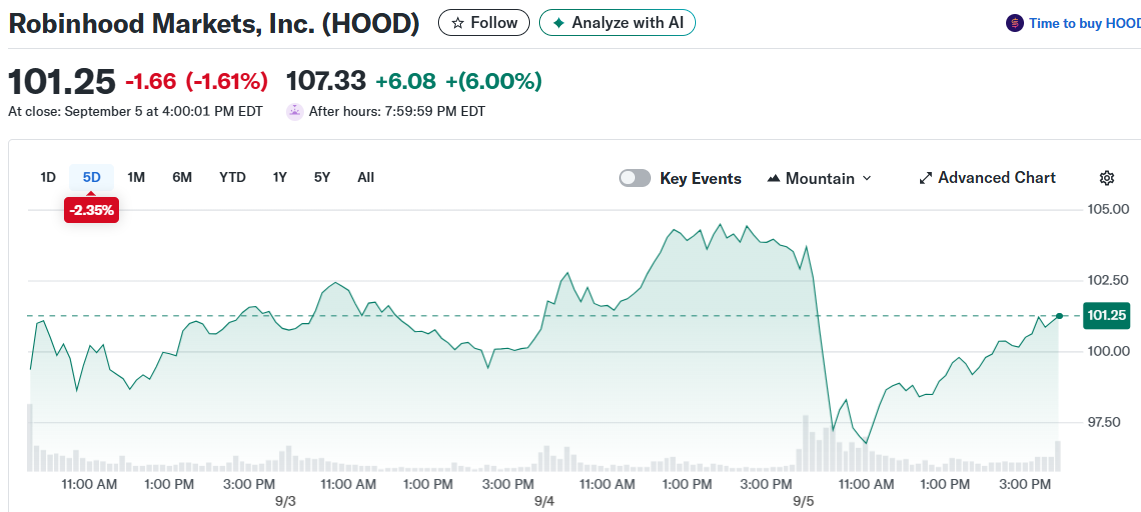Click the 101.25 current price chart label
The height and width of the screenshot is (512, 1141).
(x=1106, y=316)
